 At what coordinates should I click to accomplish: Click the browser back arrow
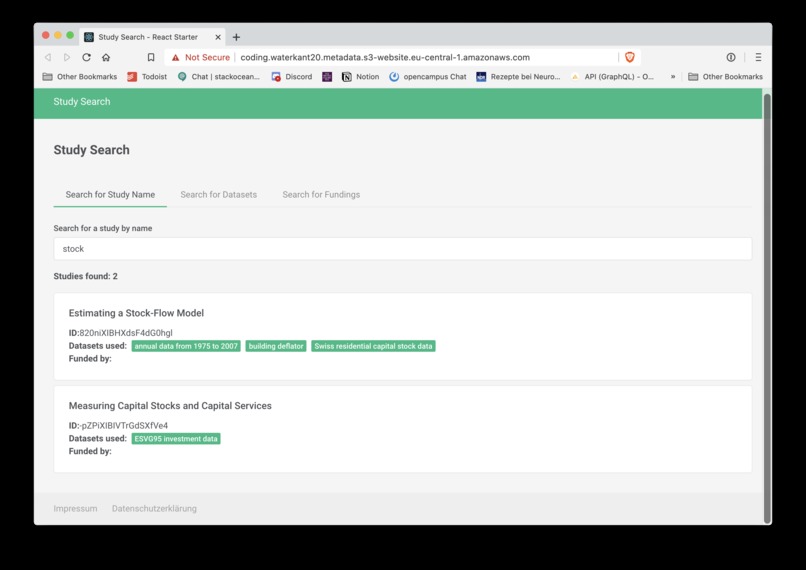pos(48,57)
